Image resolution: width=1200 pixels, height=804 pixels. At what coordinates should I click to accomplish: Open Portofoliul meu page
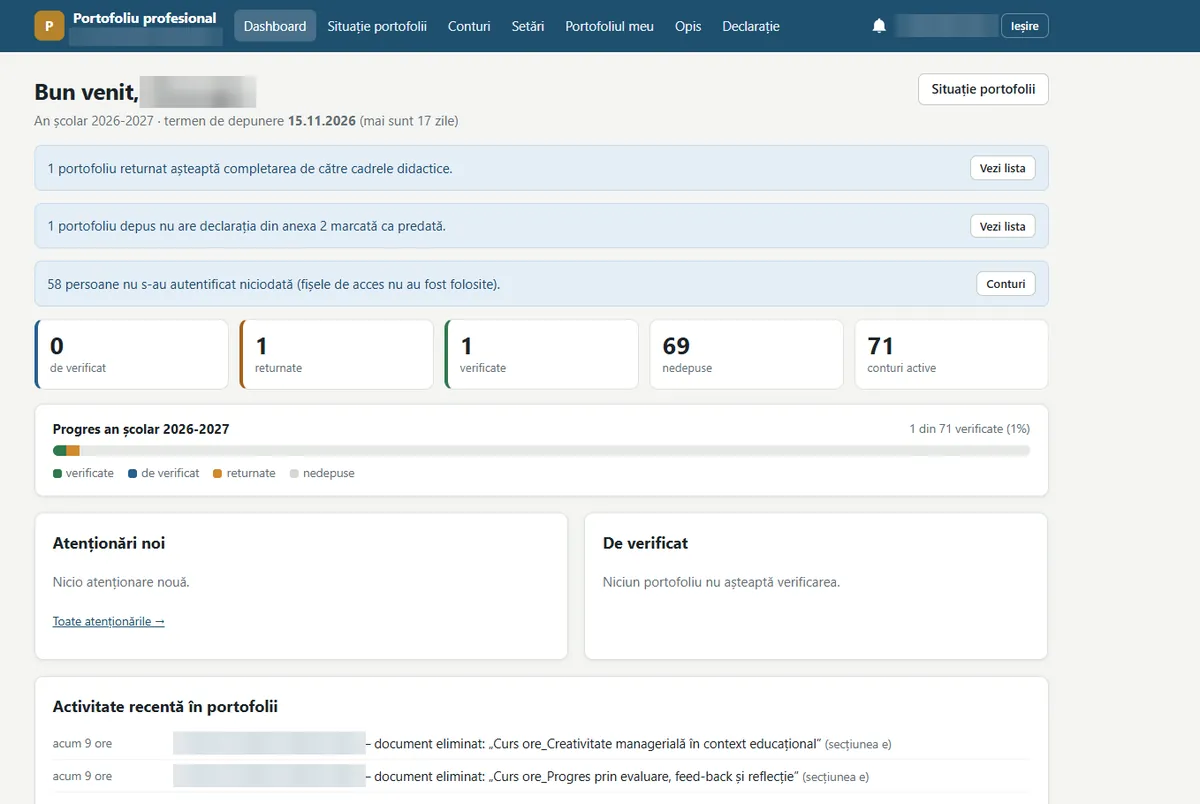pos(609,26)
